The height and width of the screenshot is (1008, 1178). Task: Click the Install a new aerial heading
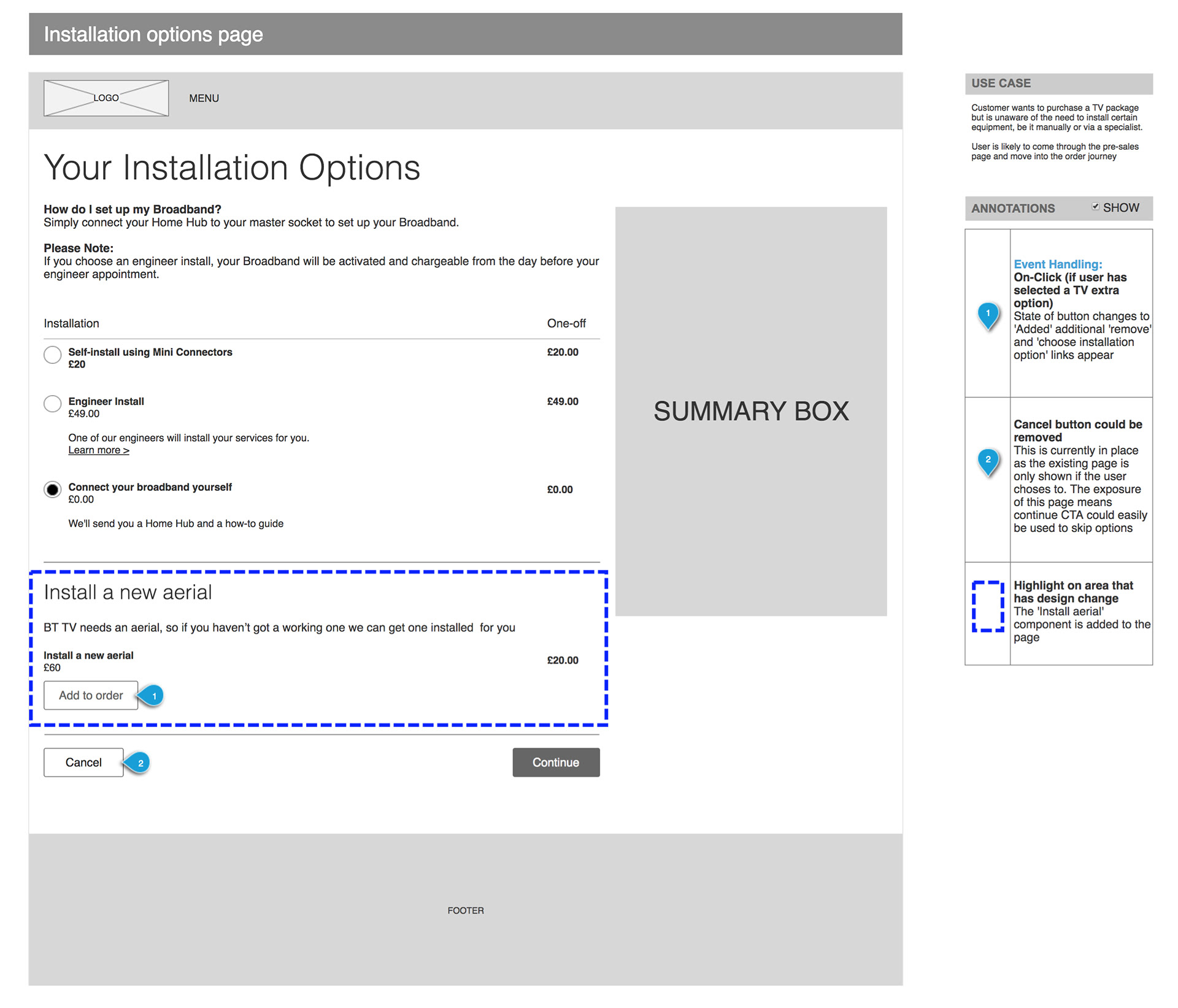pos(128,593)
